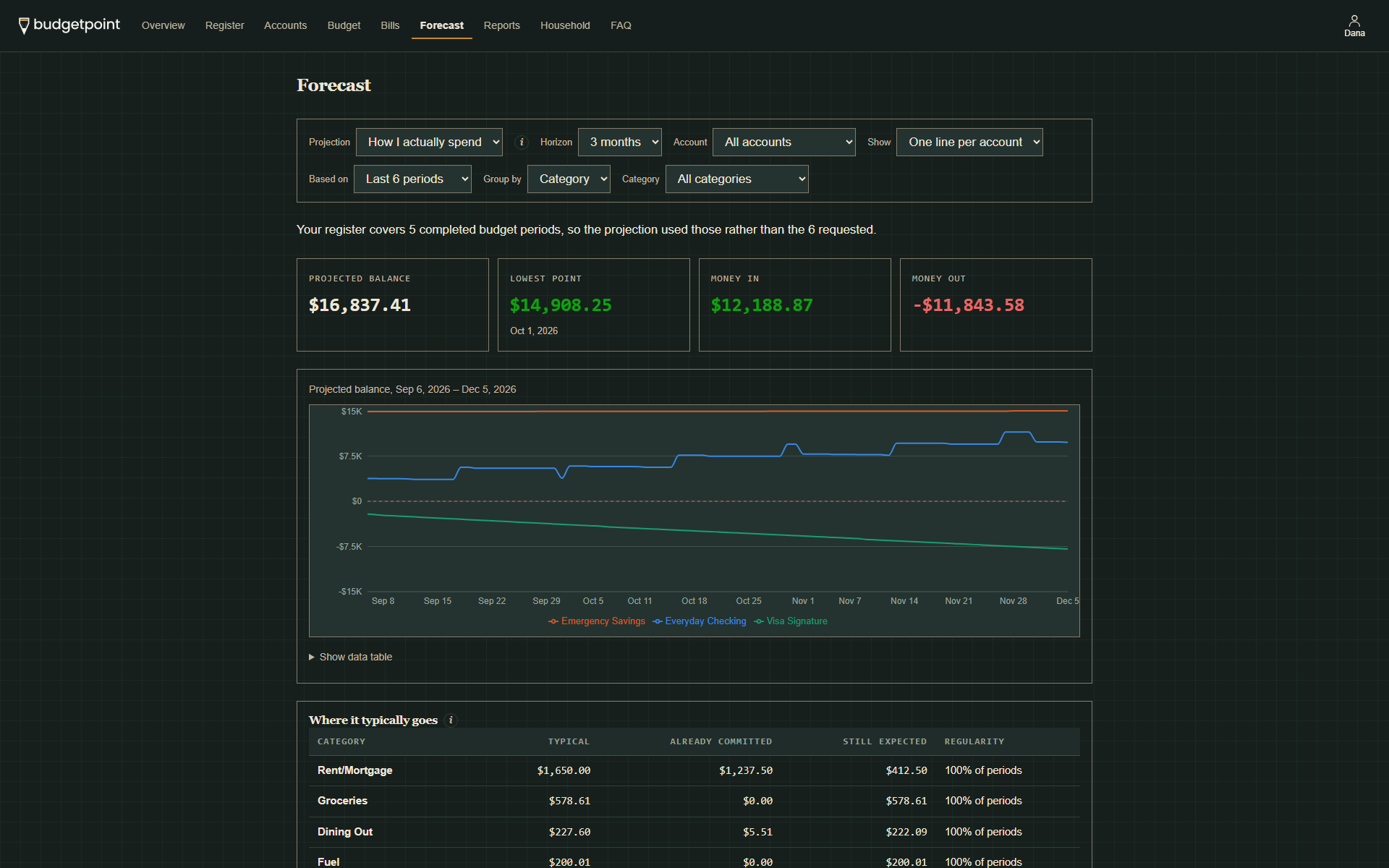Click the Projected Balance $16,837.41 value
This screenshot has height=868, width=1389.
click(360, 305)
